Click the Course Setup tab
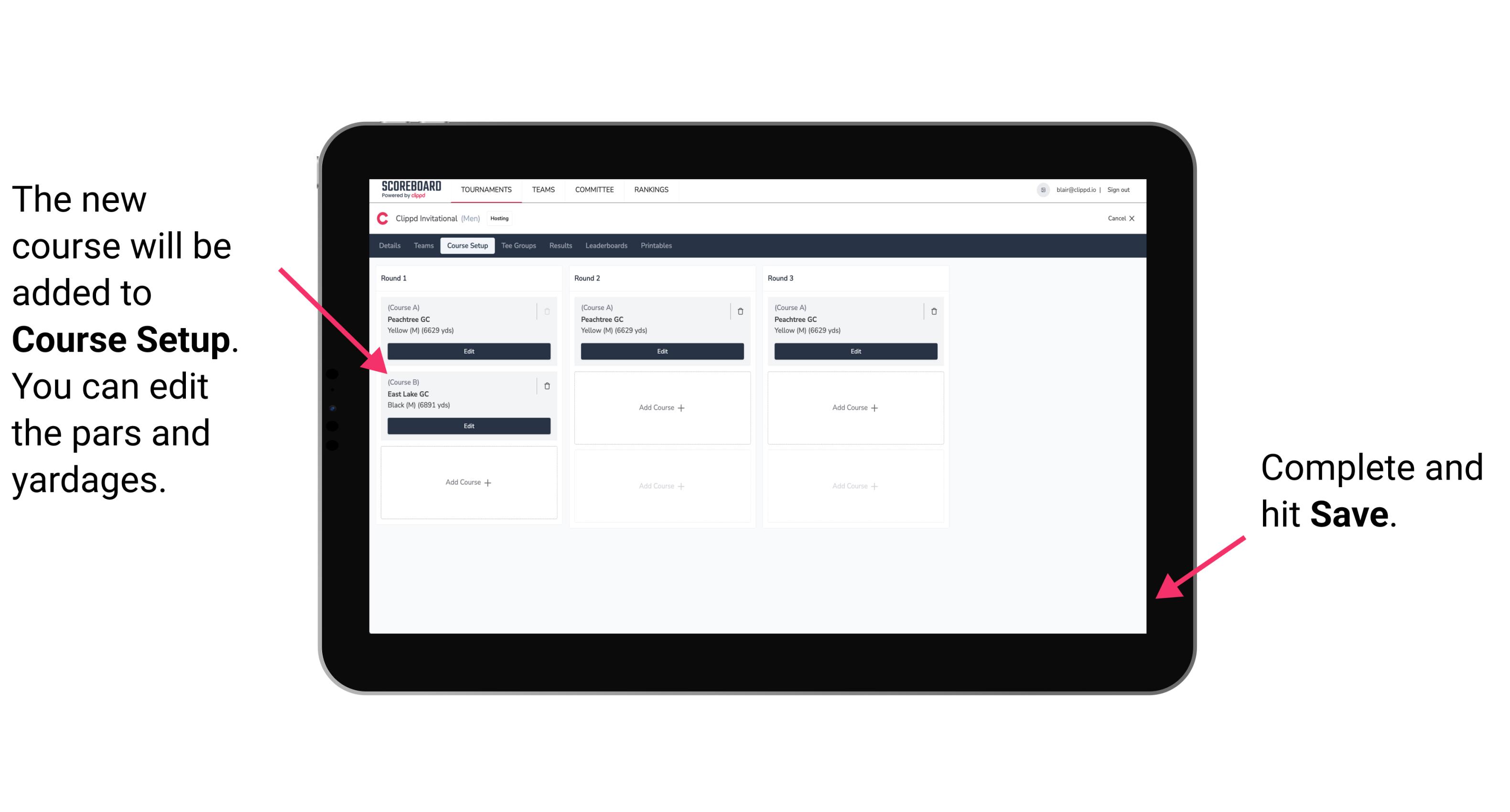This screenshot has width=1510, height=812. (467, 246)
